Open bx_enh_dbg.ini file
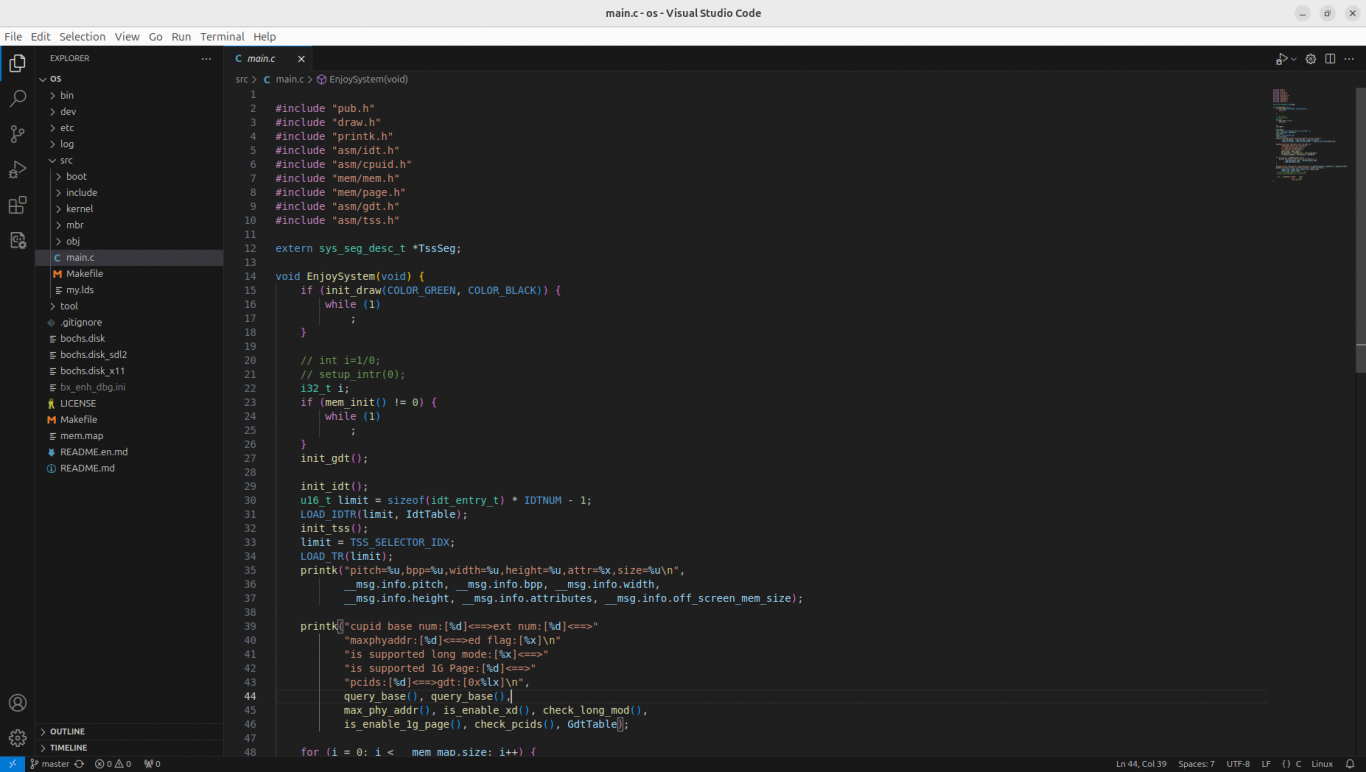Screen dimensions: 1366x772 pyautogui.click(x=129, y=387)
